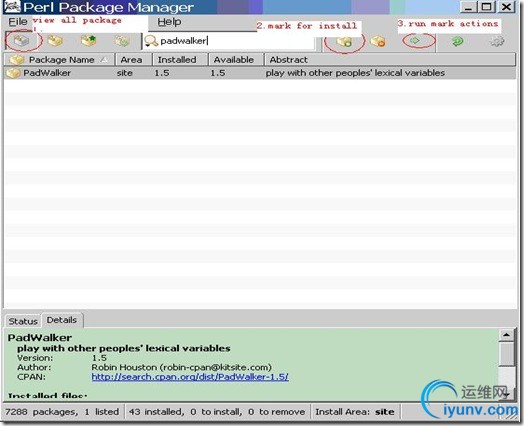Screen dimensions: 524x426
Task: Show only installed packages via toolbar icon
Action: click(55, 41)
